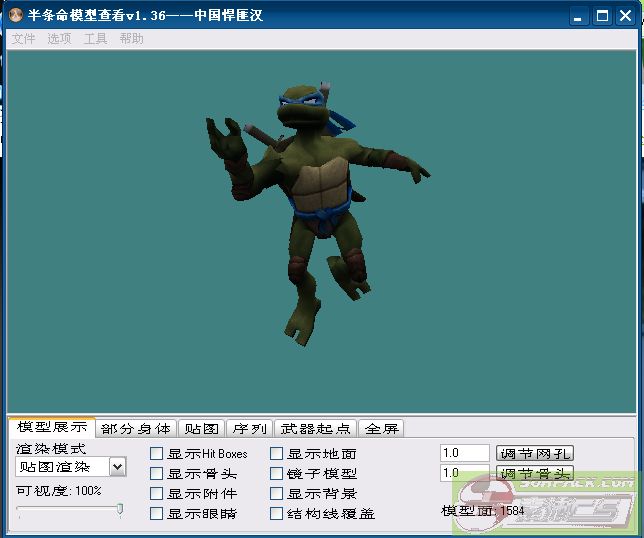The image size is (644, 538).
Task: Select the 部分身体 tab
Action: [x=136, y=429]
